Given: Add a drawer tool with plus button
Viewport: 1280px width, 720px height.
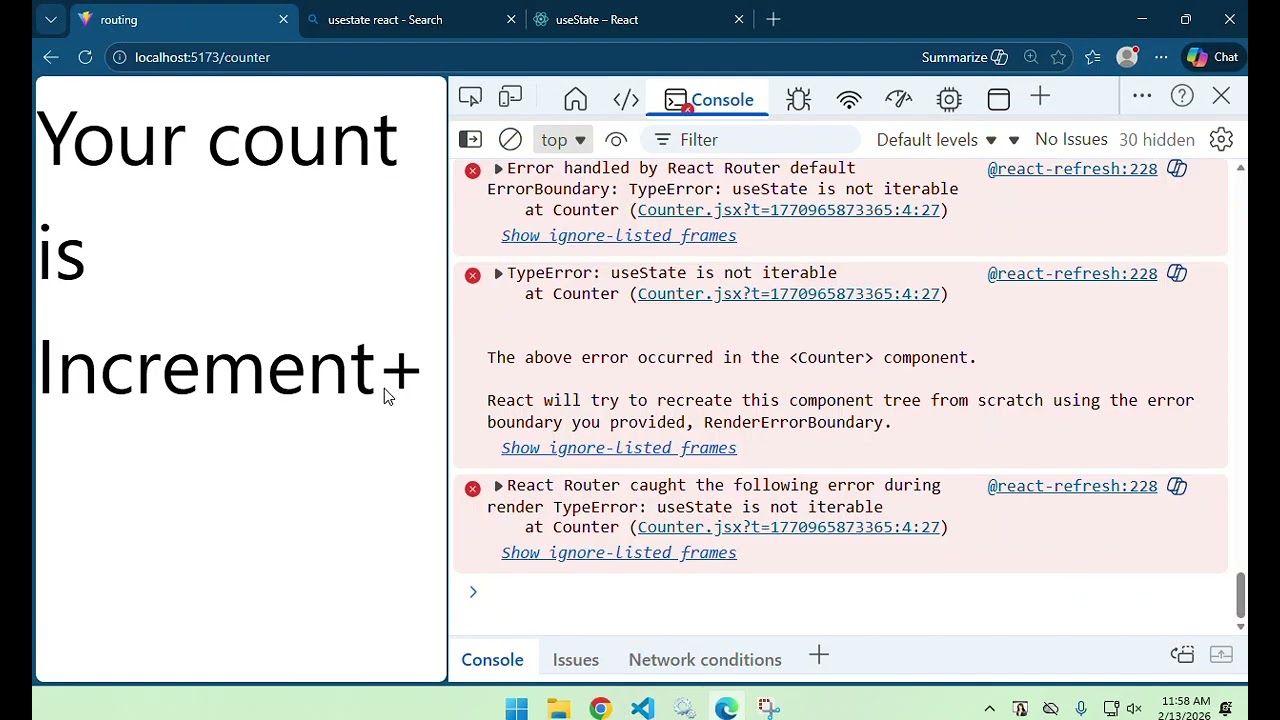Looking at the screenshot, I should (x=819, y=656).
